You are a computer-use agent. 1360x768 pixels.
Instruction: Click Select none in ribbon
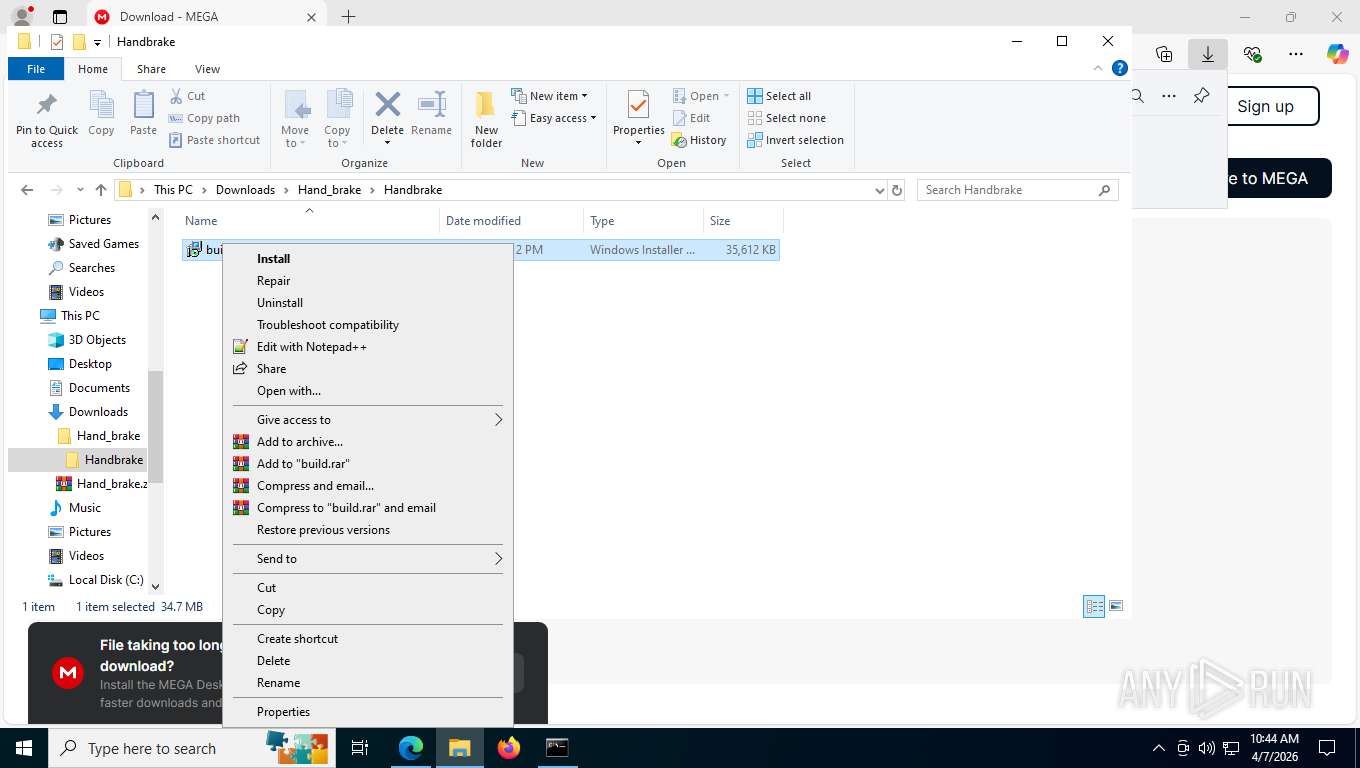click(x=786, y=118)
